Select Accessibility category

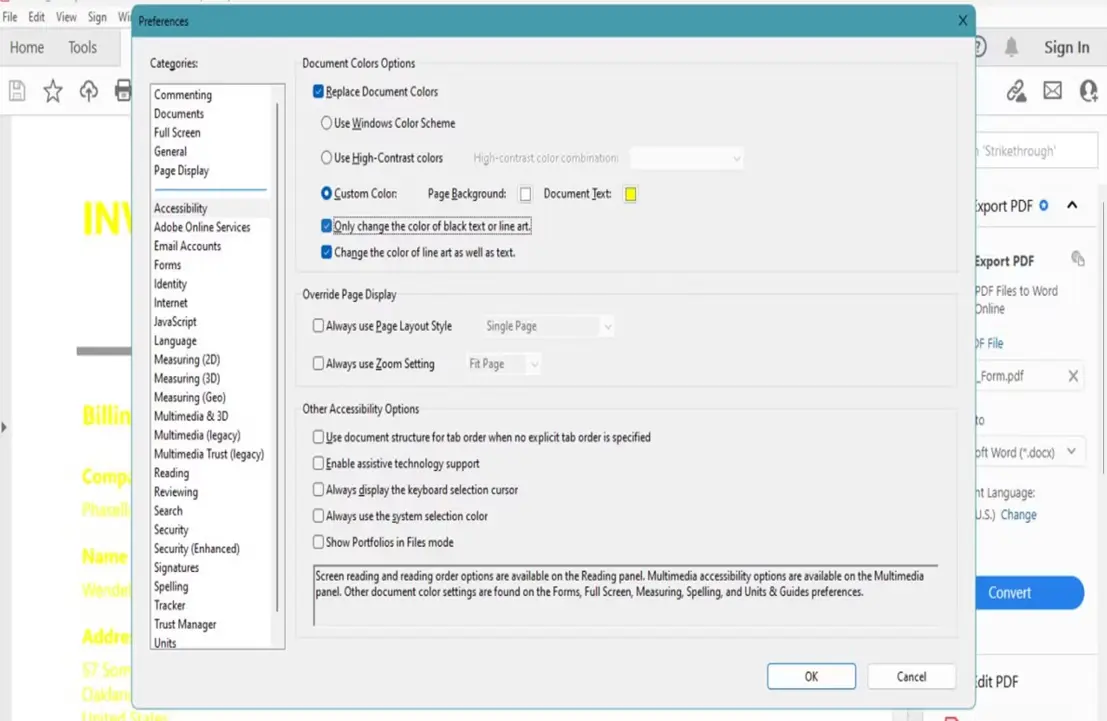(181, 208)
